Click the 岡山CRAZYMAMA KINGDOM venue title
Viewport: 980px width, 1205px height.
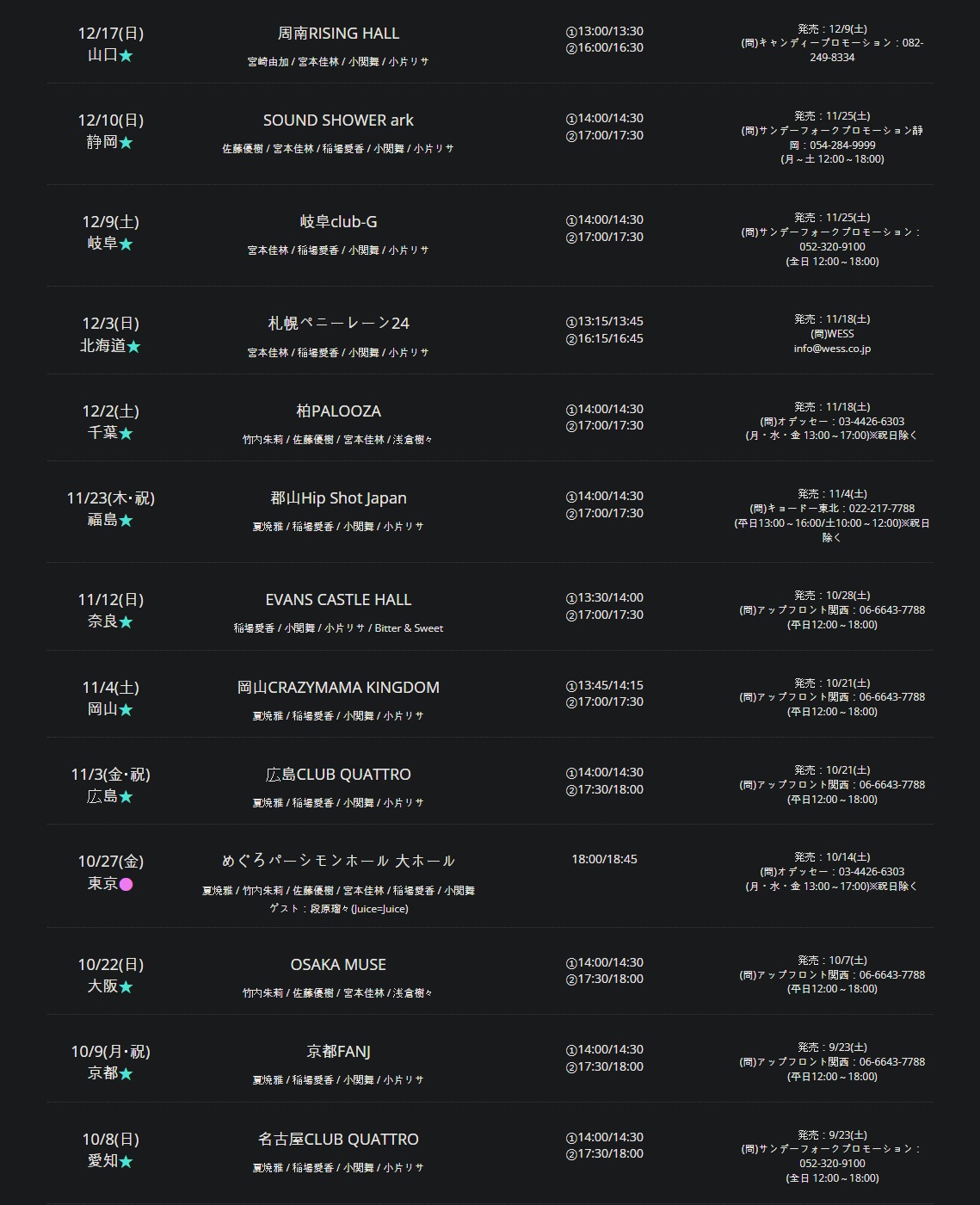pos(338,688)
